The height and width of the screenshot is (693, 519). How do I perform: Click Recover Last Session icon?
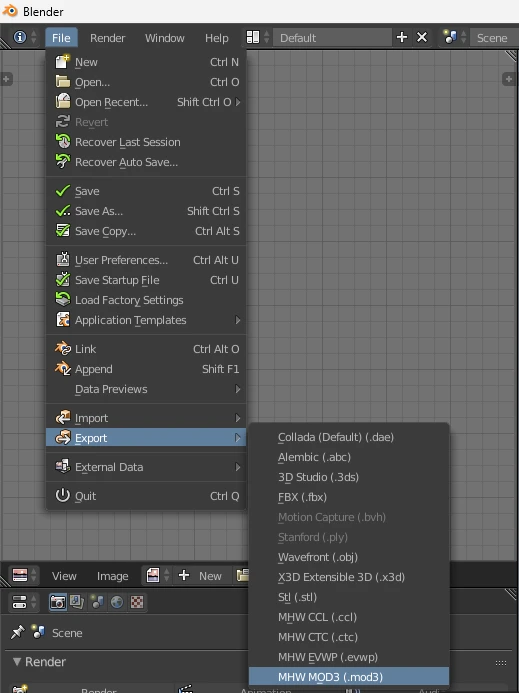click(x=62, y=142)
